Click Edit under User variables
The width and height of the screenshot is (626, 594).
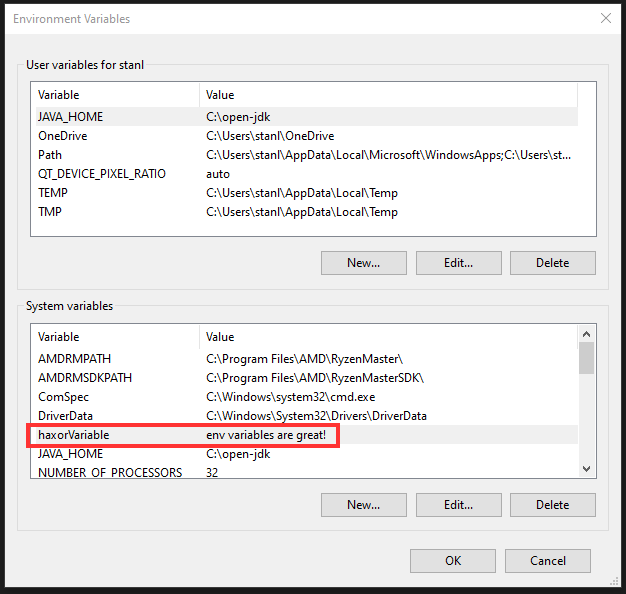(458, 263)
